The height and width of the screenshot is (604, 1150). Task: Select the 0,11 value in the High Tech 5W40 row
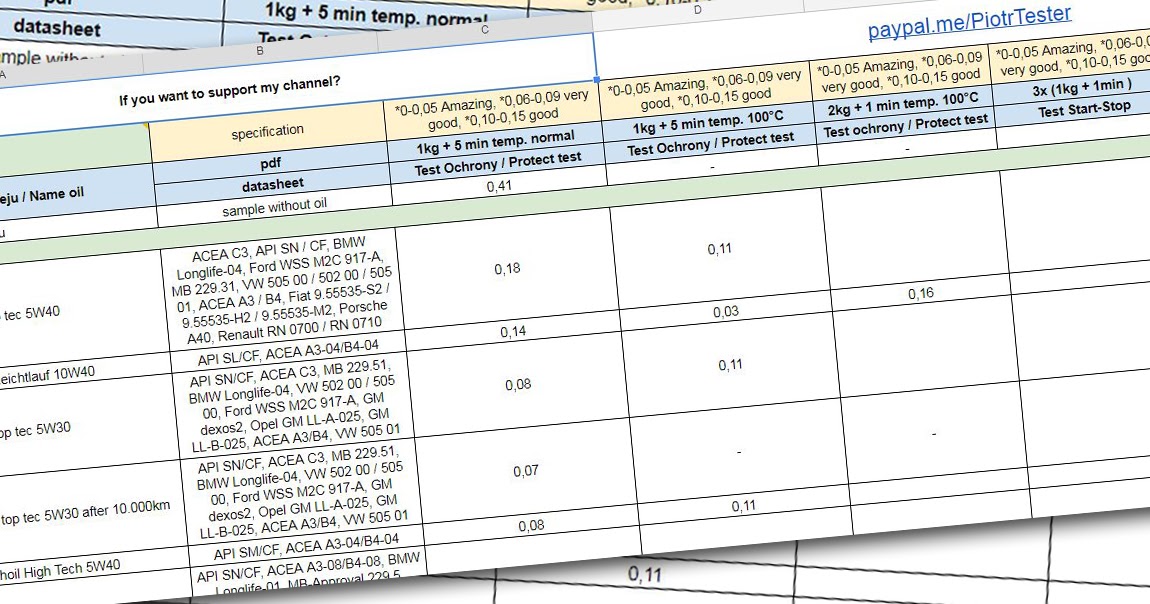744,507
